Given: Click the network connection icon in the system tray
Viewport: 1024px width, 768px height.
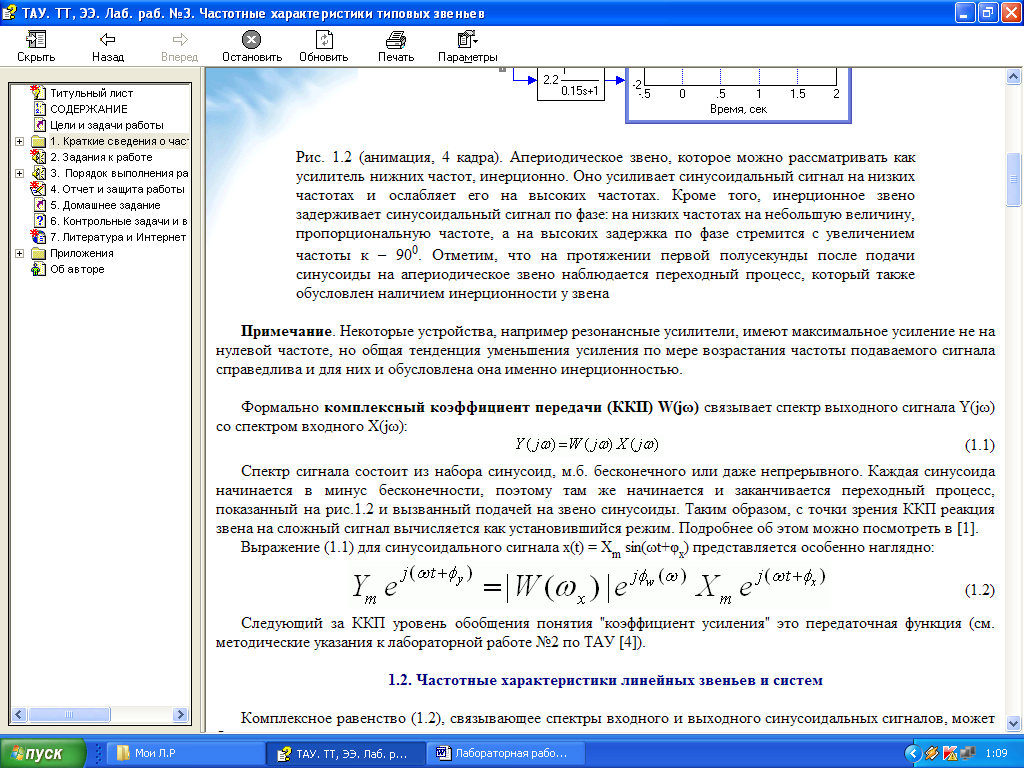Looking at the screenshot, I should pos(967,753).
